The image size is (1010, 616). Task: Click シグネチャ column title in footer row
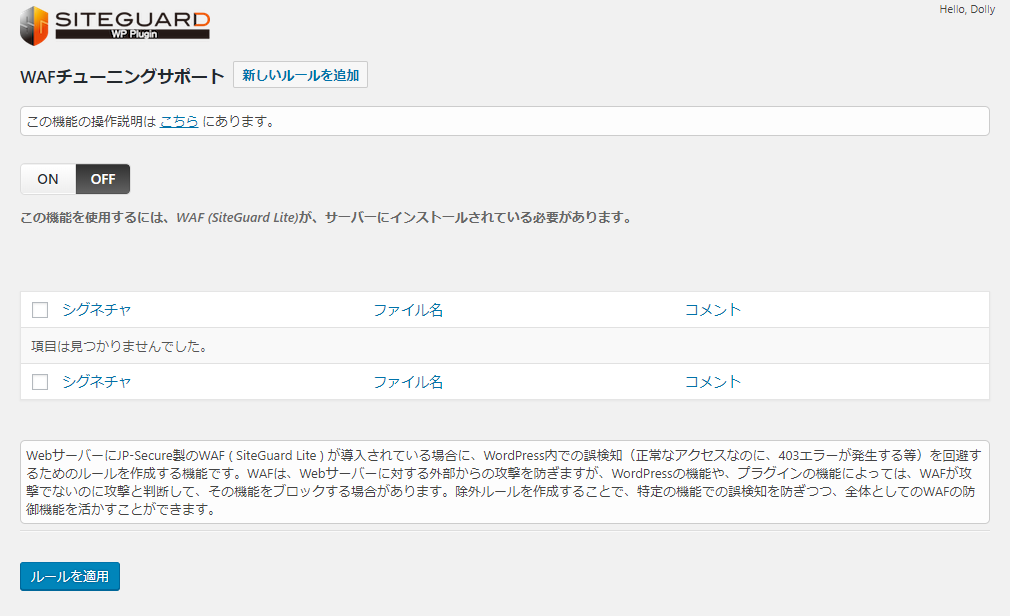pyautogui.click(x=96, y=382)
